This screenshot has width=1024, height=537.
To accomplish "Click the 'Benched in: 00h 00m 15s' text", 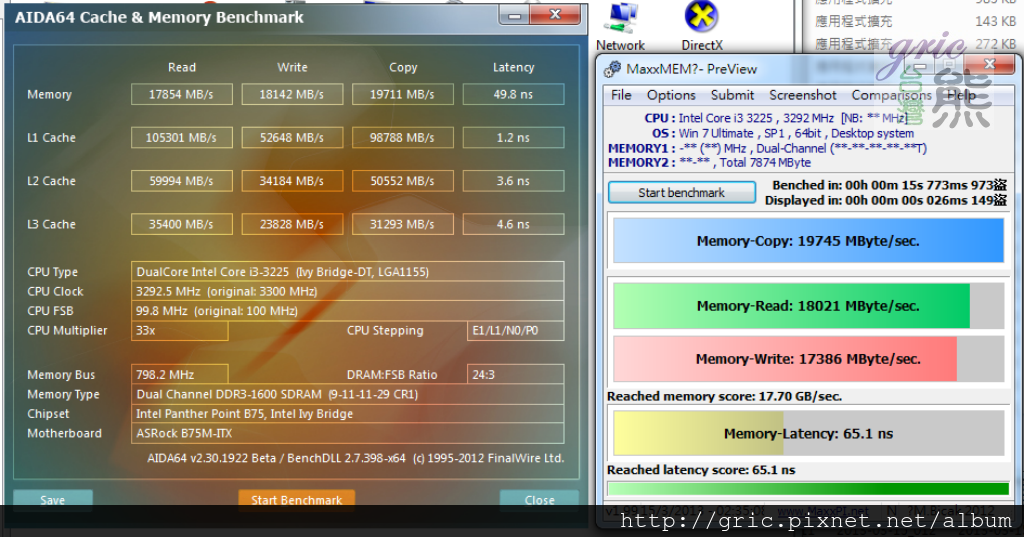I will tap(889, 185).
